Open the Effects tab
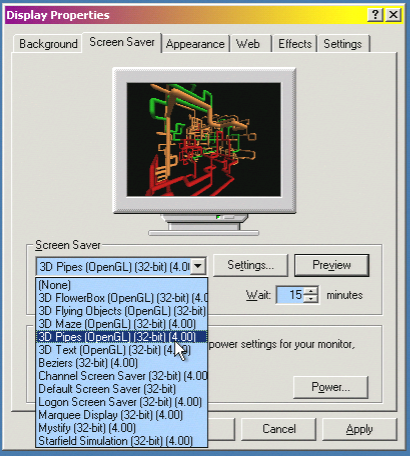 point(295,44)
